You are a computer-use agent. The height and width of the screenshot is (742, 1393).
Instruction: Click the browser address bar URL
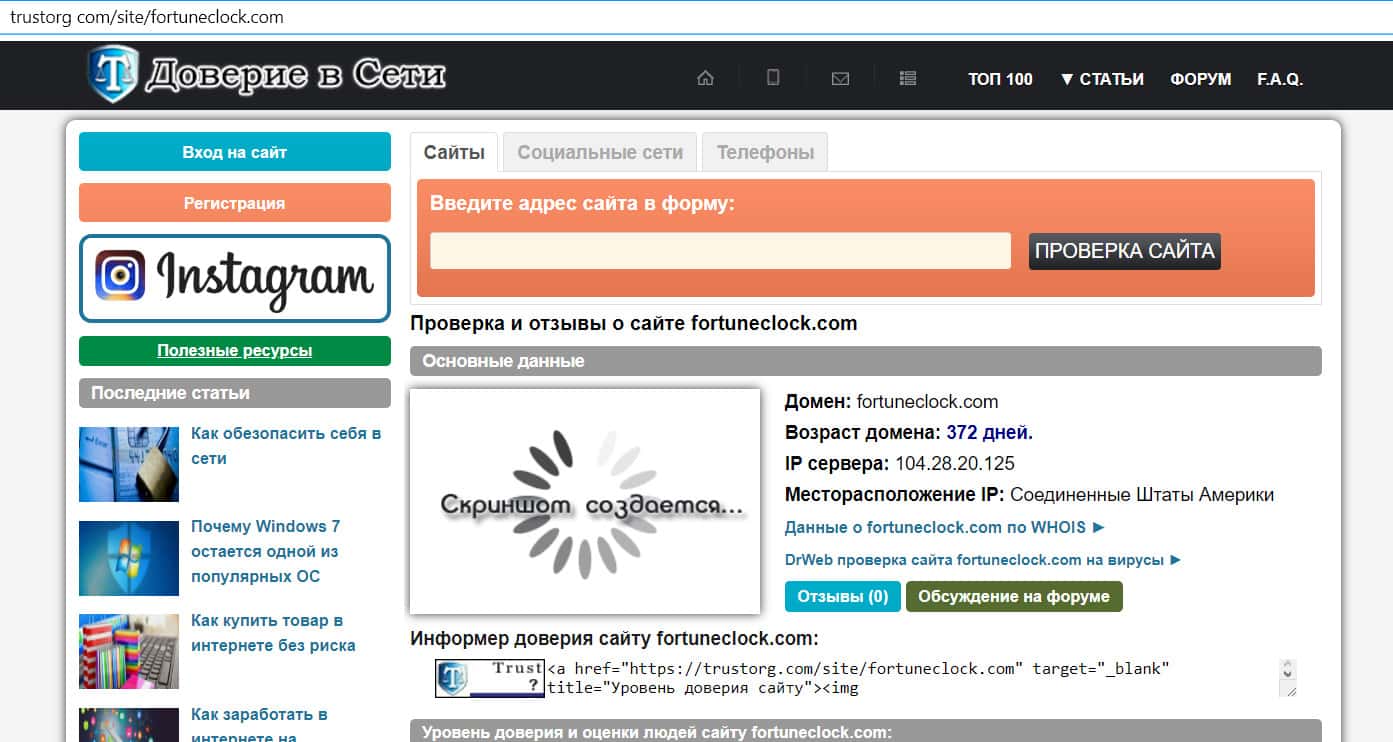tap(147, 17)
